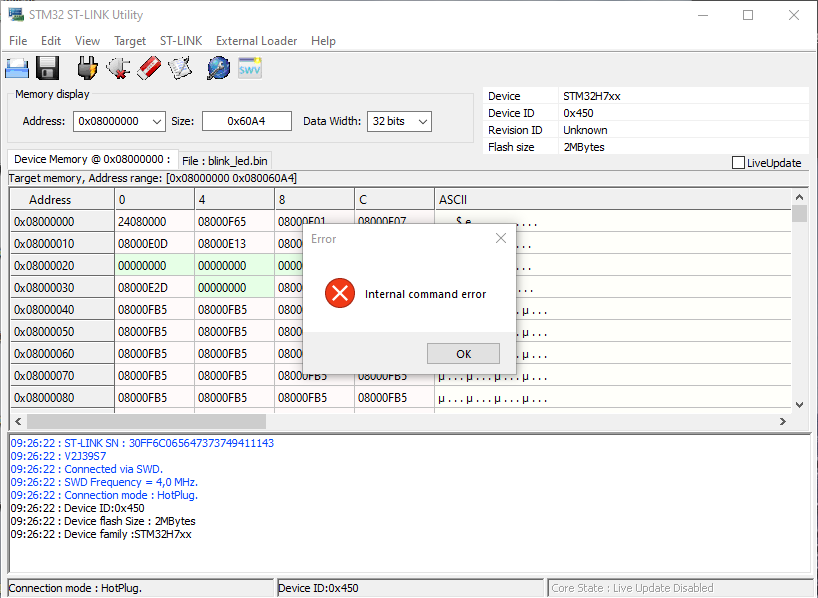Image resolution: width=818 pixels, height=598 pixels.
Task: Select cell value 08000E13
Action: pos(234,244)
